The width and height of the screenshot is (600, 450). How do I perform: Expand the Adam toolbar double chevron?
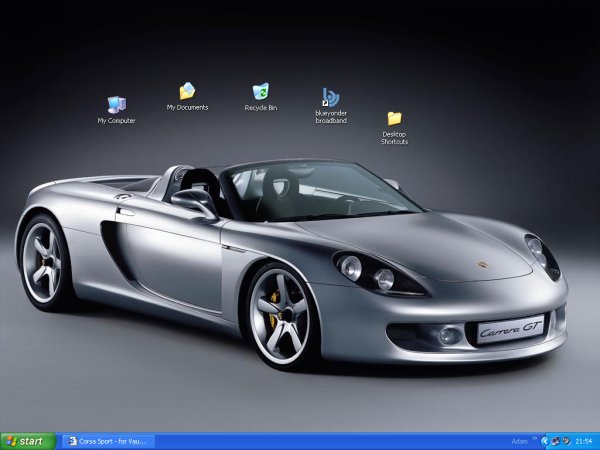click(535, 437)
